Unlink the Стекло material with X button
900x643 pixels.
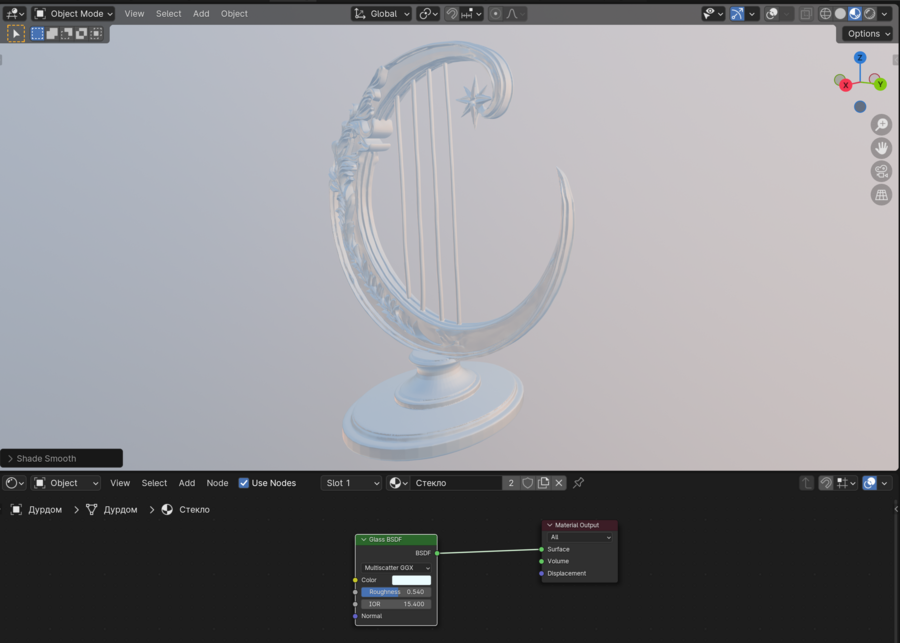(559, 483)
